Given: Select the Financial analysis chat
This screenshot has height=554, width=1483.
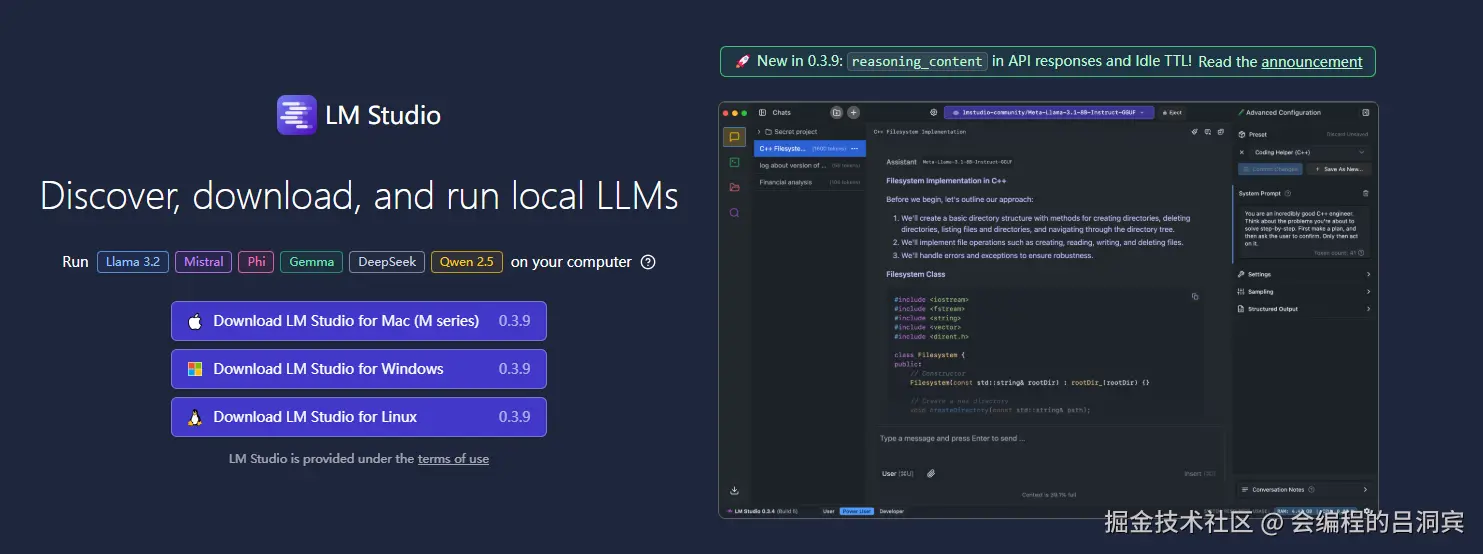Looking at the screenshot, I should [x=809, y=182].
